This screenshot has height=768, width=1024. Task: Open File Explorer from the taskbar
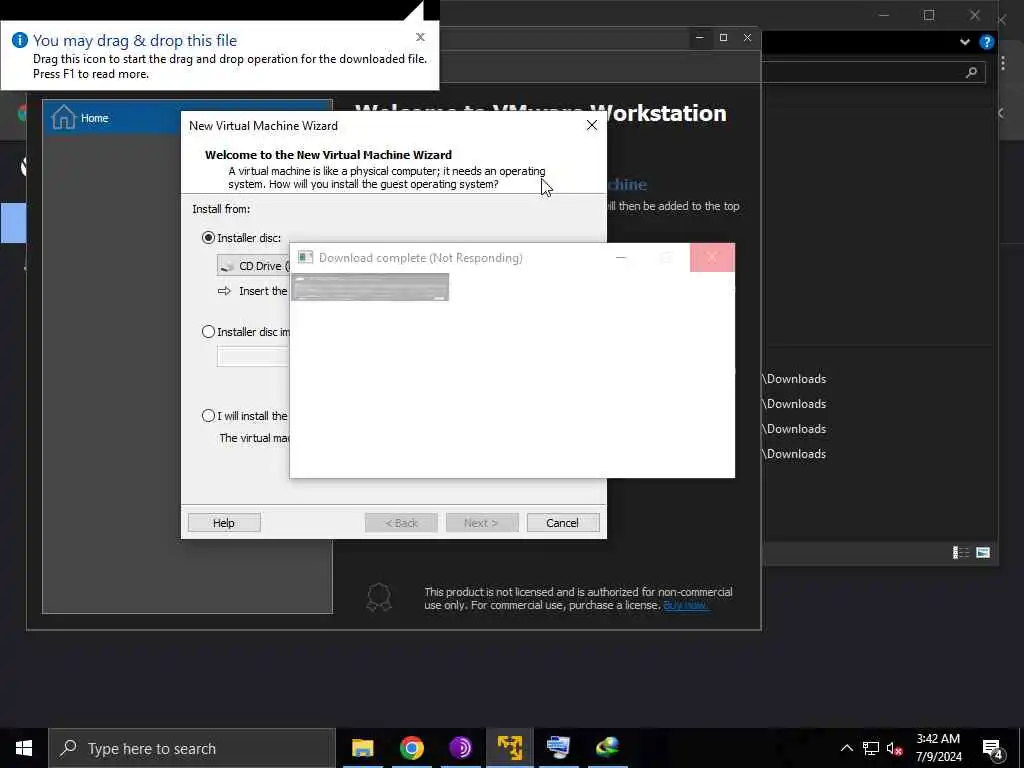coord(362,748)
